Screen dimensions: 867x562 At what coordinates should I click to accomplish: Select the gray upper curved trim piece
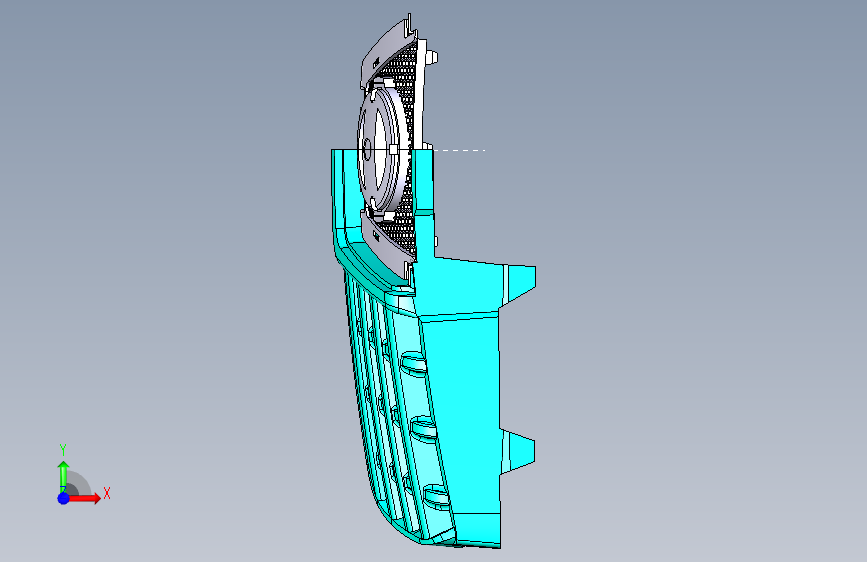(387, 53)
